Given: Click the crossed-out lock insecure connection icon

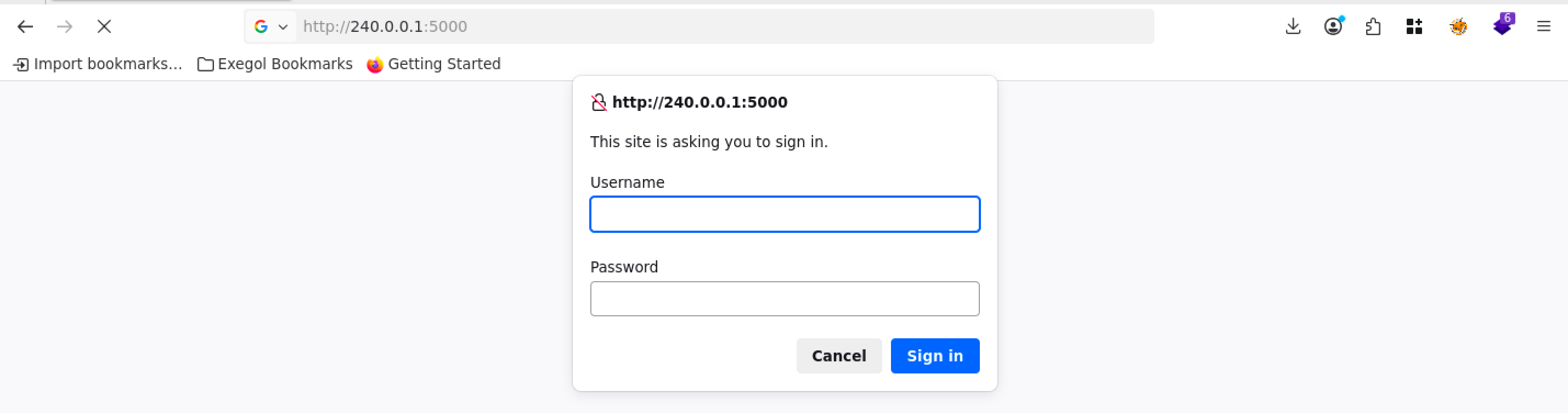Looking at the screenshot, I should click(x=599, y=102).
